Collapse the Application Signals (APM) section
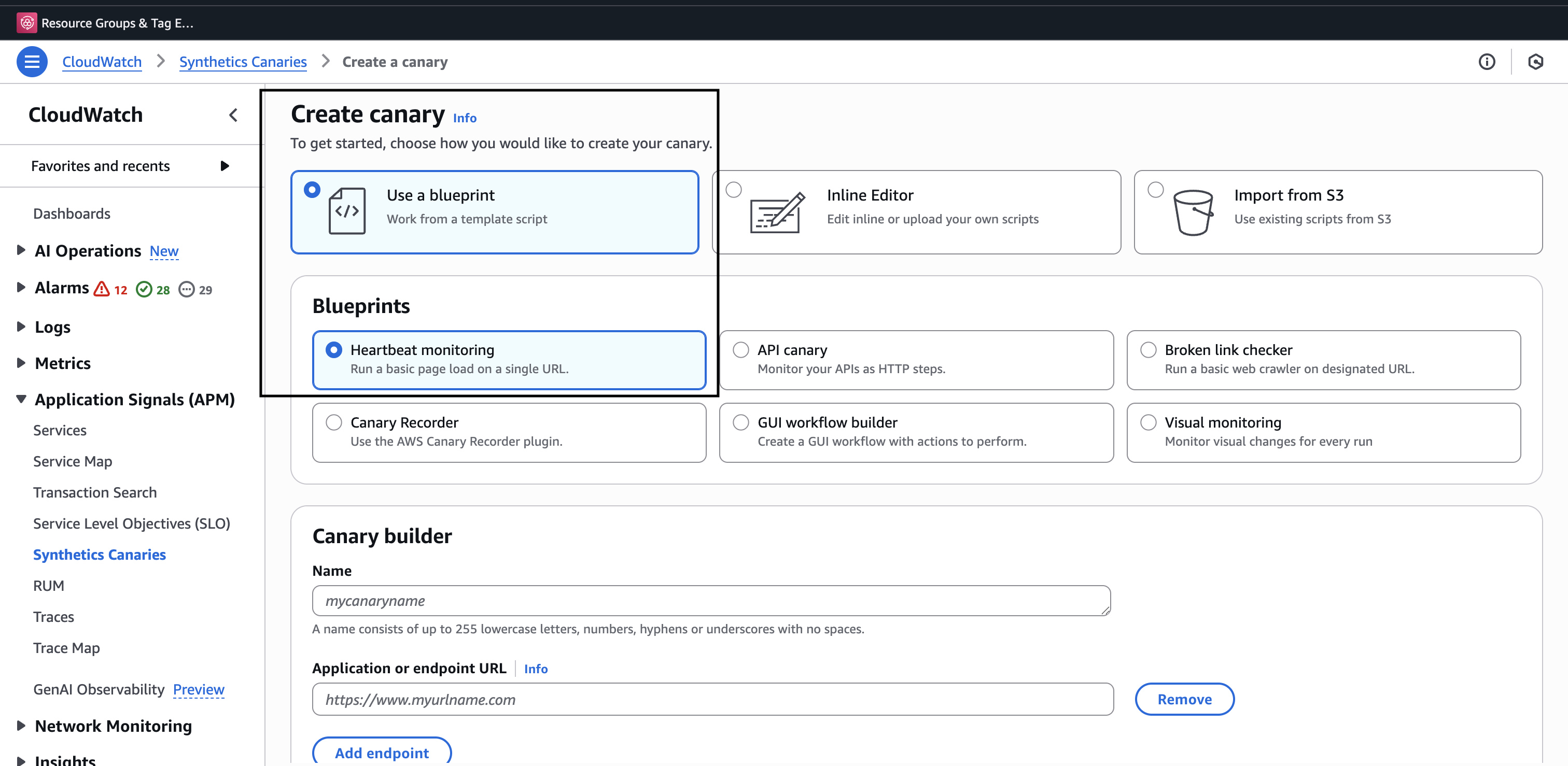The width and height of the screenshot is (1568, 766). point(21,399)
